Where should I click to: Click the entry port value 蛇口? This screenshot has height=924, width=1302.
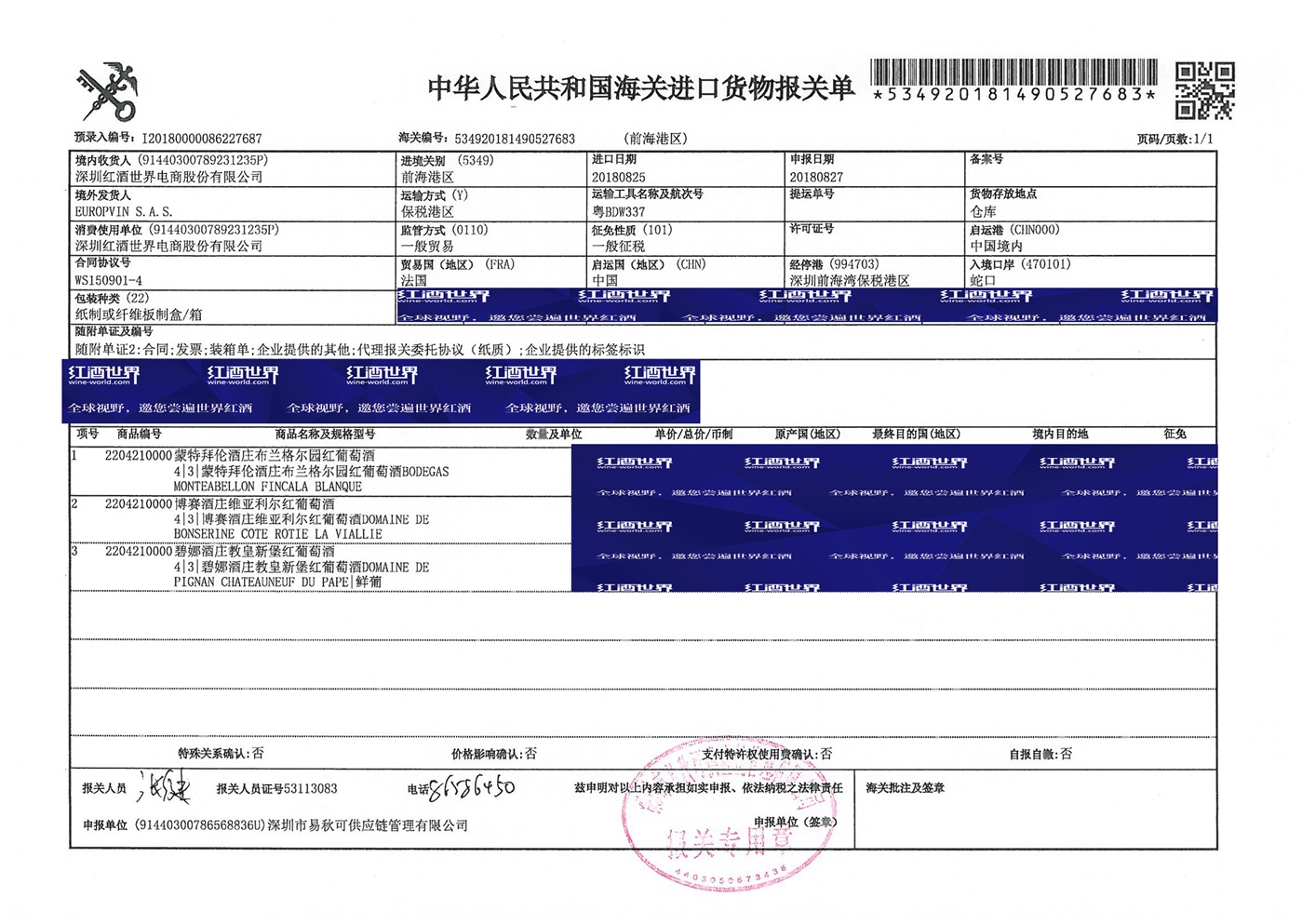(983, 280)
